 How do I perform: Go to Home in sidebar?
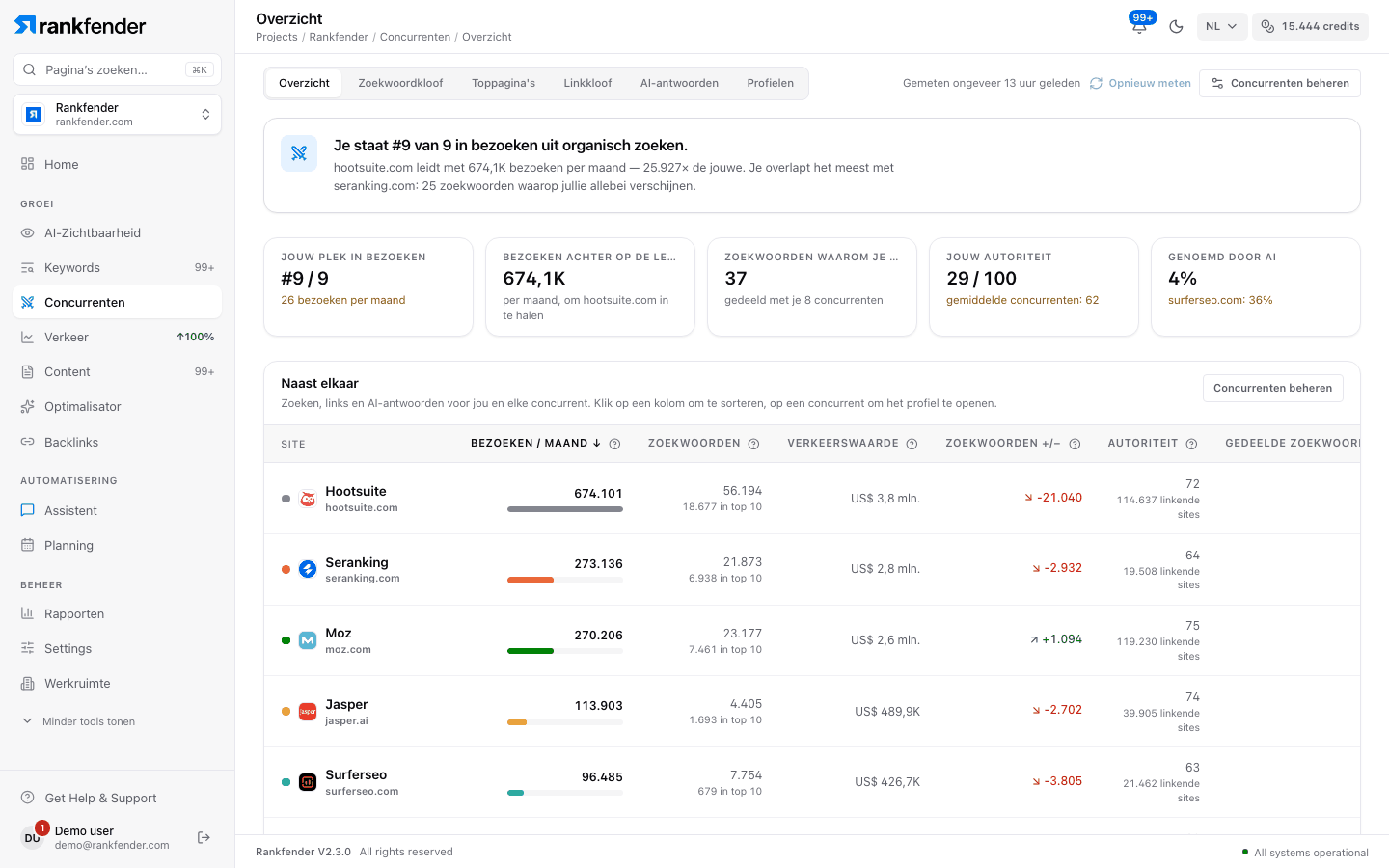tap(117, 164)
